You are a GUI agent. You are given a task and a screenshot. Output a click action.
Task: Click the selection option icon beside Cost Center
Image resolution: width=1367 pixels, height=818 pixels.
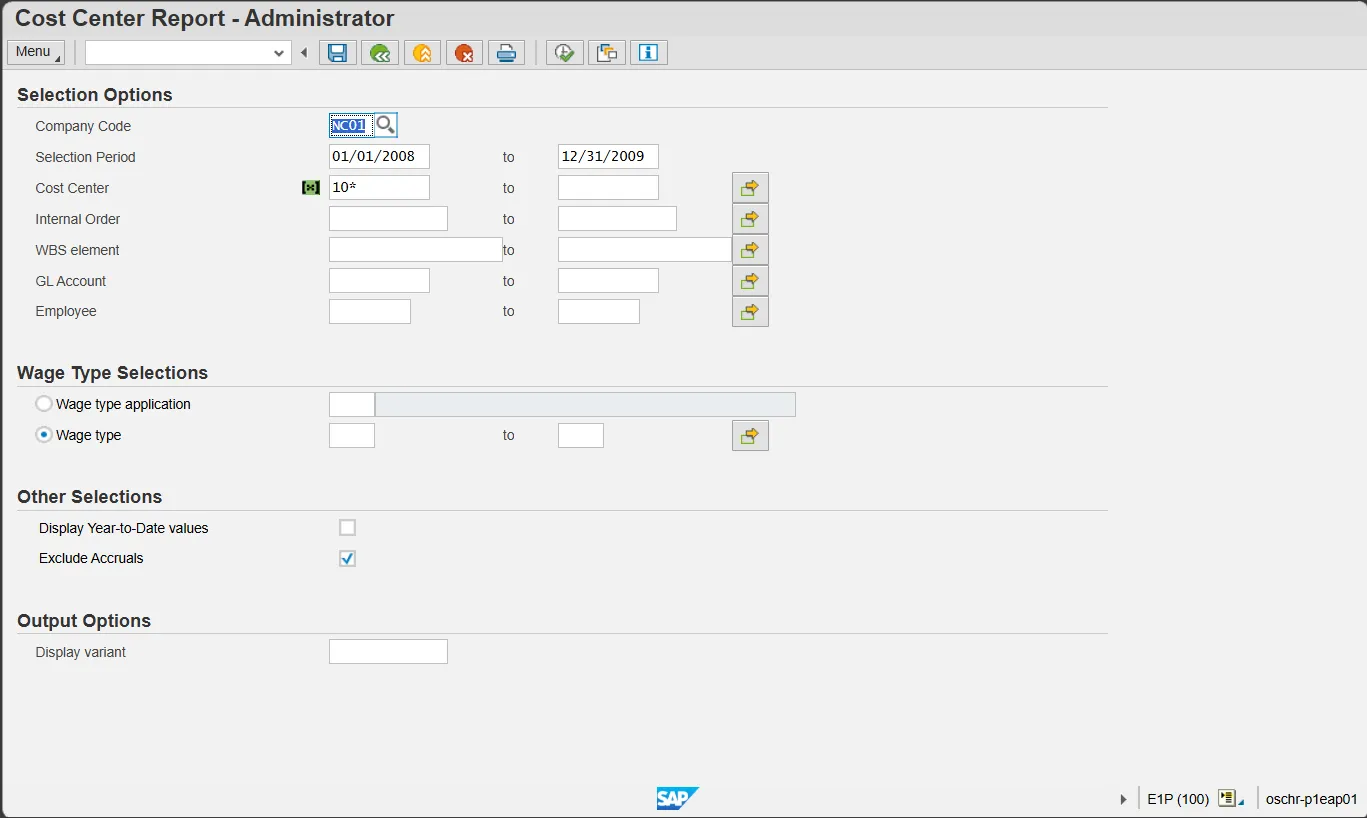pos(311,188)
